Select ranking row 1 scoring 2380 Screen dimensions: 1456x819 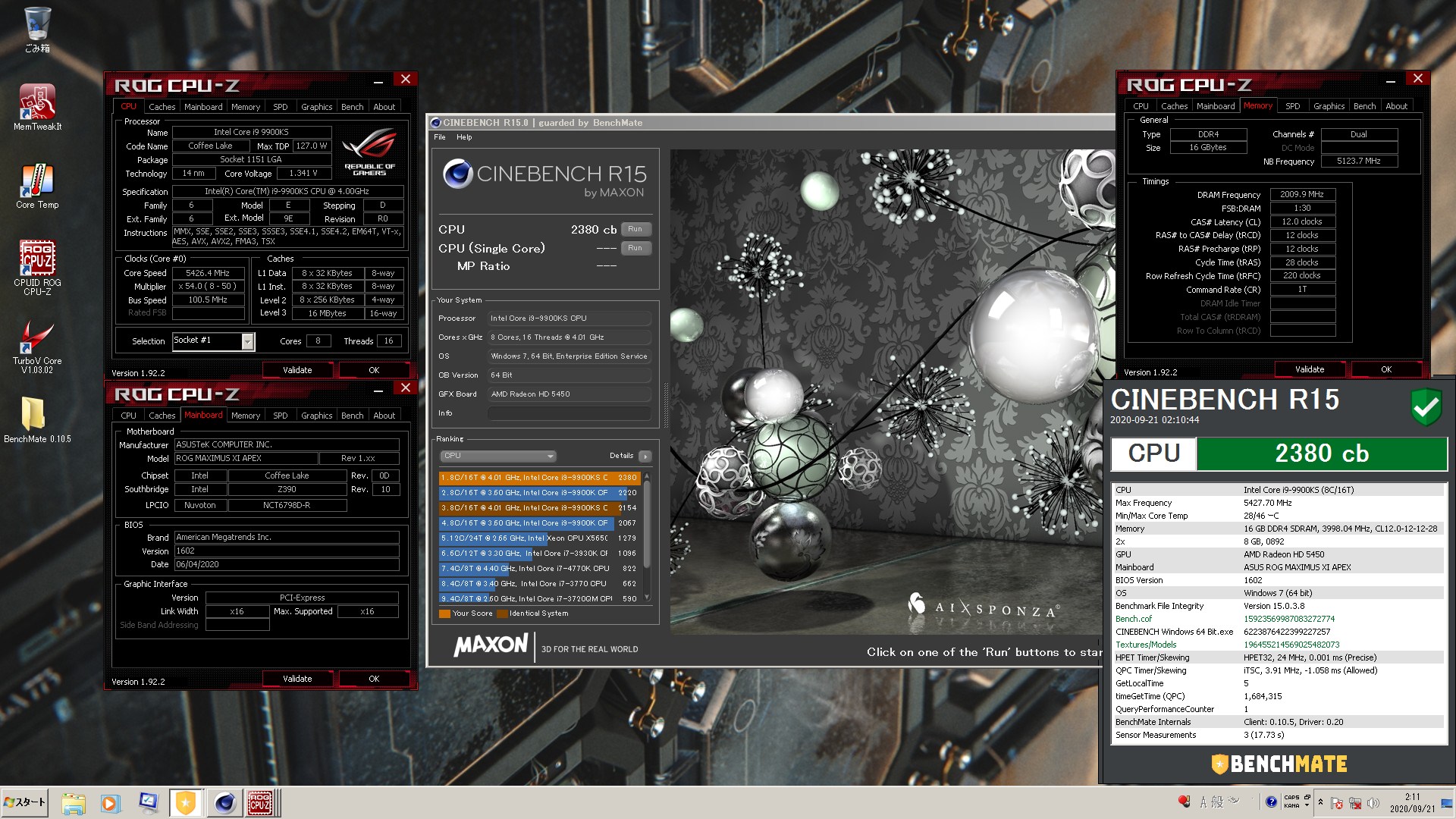click(540, 478)
